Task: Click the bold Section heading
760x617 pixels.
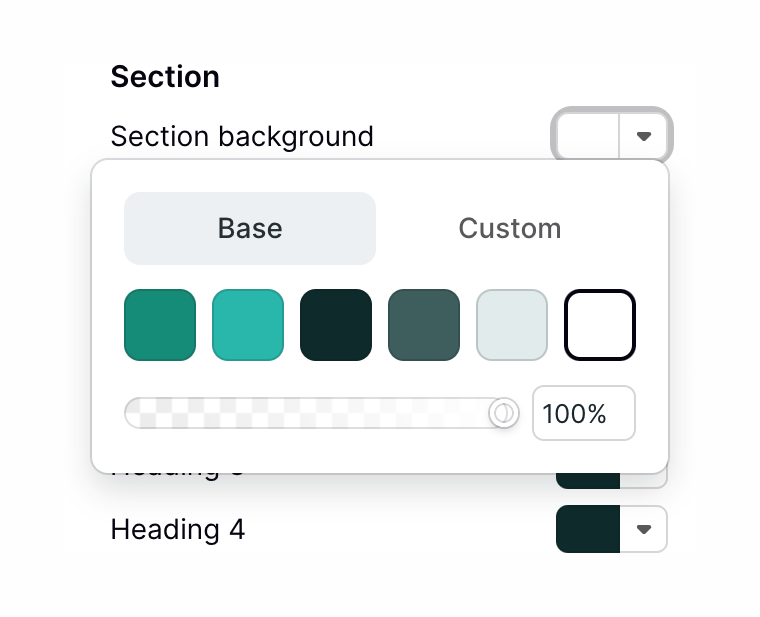Action: click(x=165, y=77)
